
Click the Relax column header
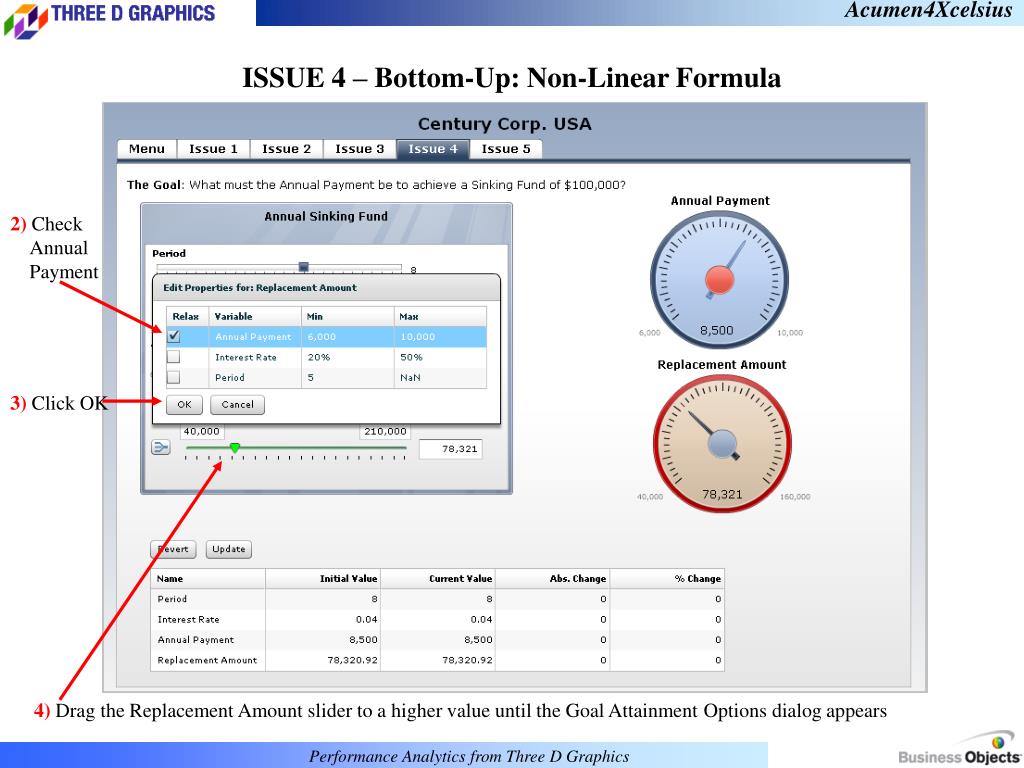click(187, 316)
